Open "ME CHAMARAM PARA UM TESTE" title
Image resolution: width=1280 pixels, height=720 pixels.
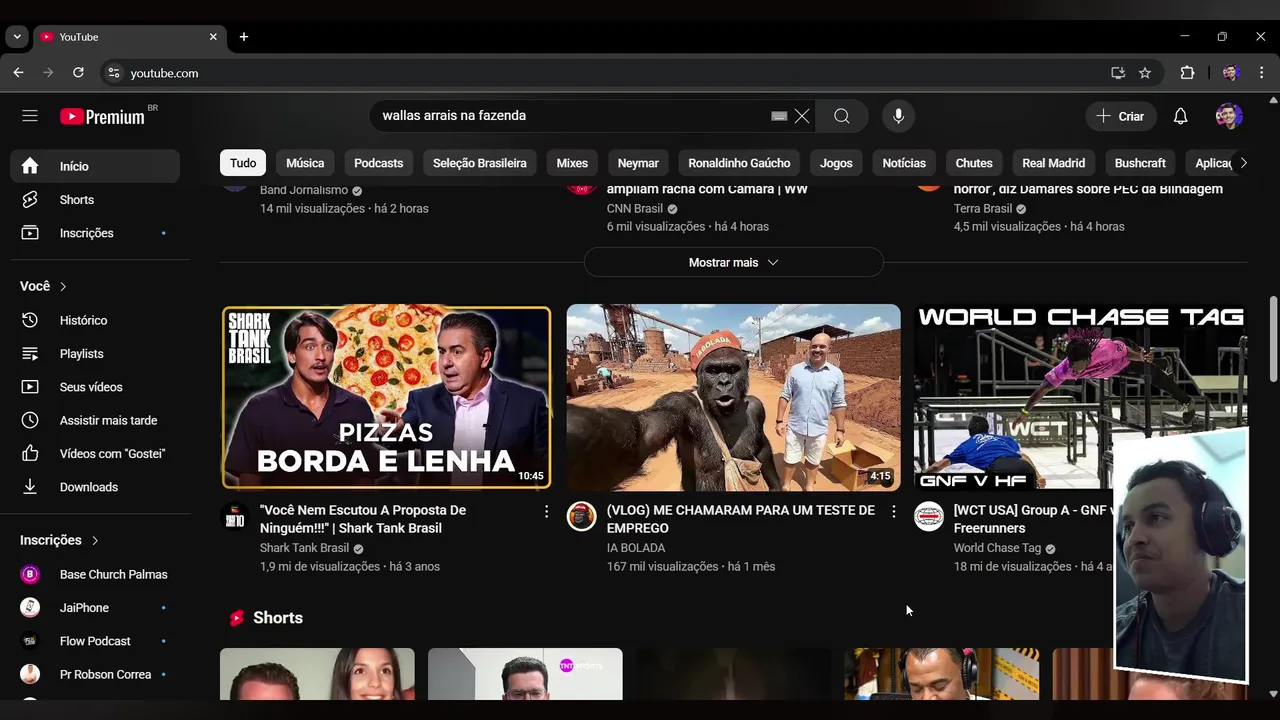pyautogui.click(x=741, y=519)
